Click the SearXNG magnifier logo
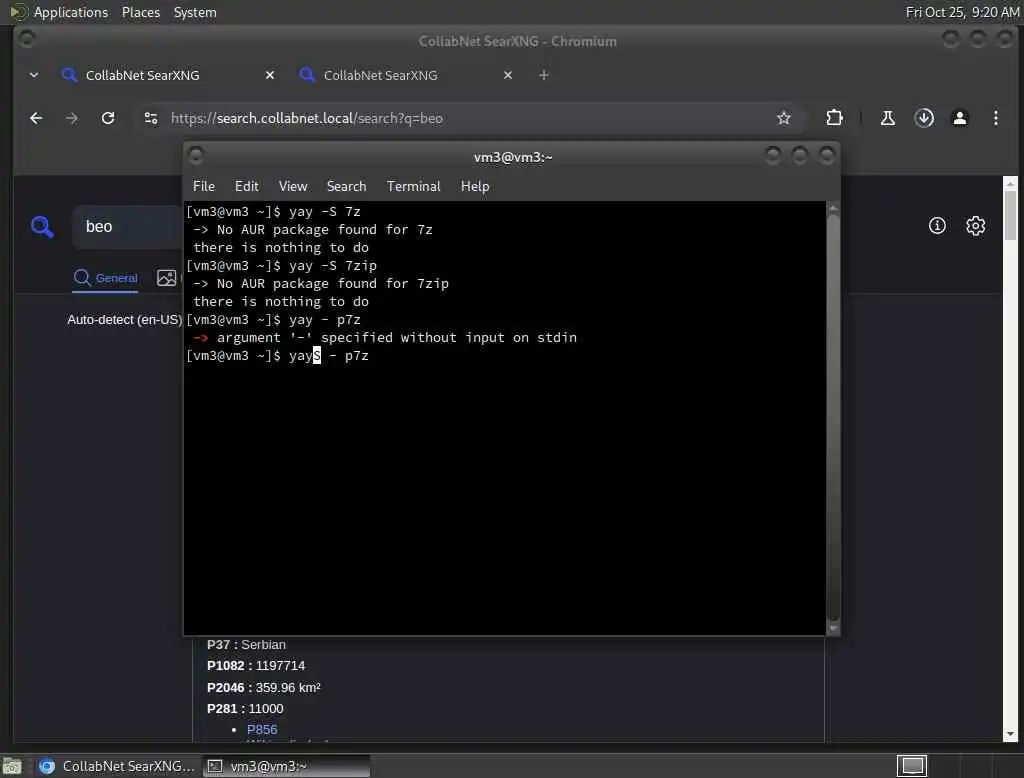The image size is (1024, 778). (42, 227)
